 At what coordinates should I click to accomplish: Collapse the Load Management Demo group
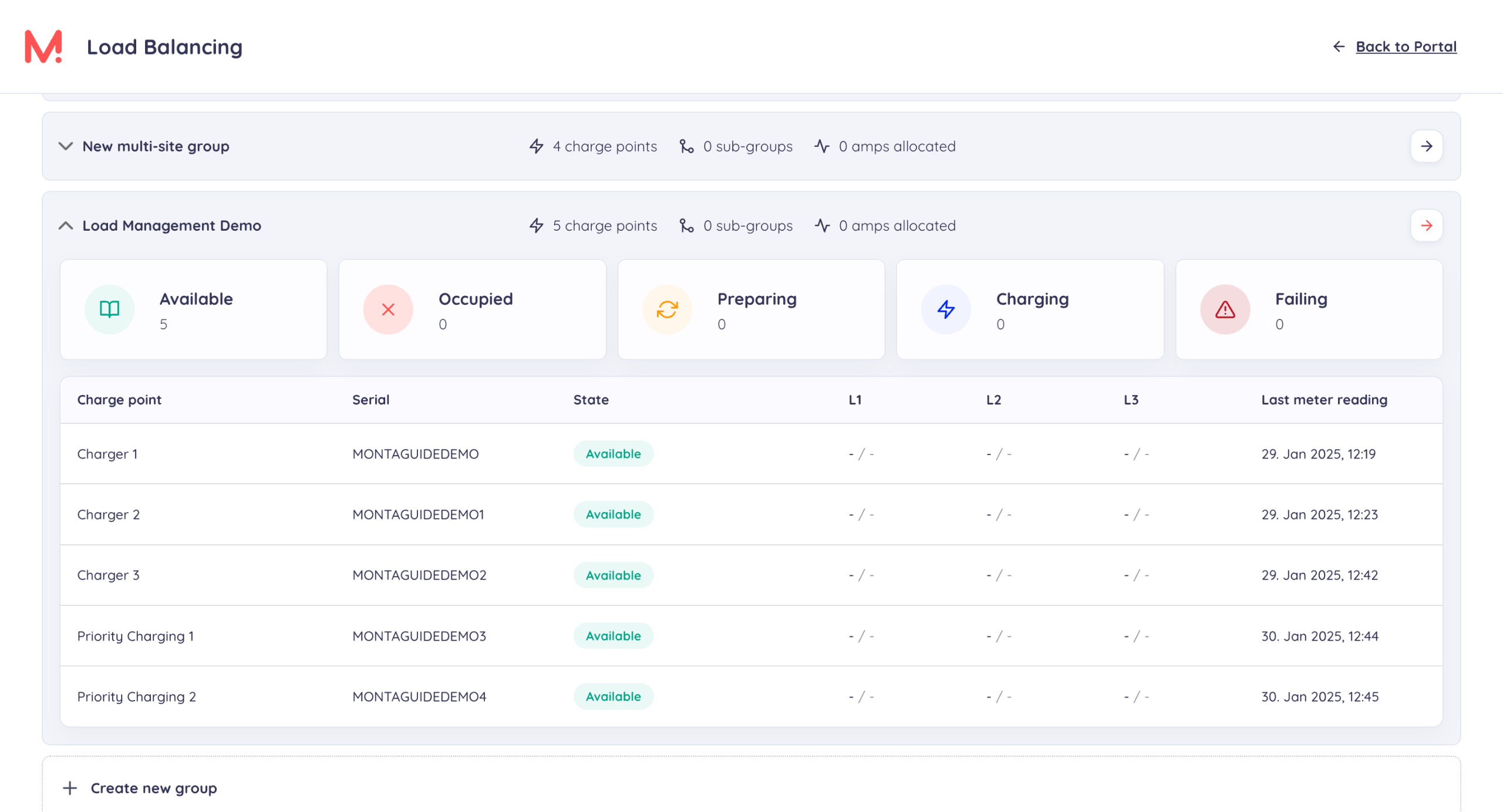(66, 225)
